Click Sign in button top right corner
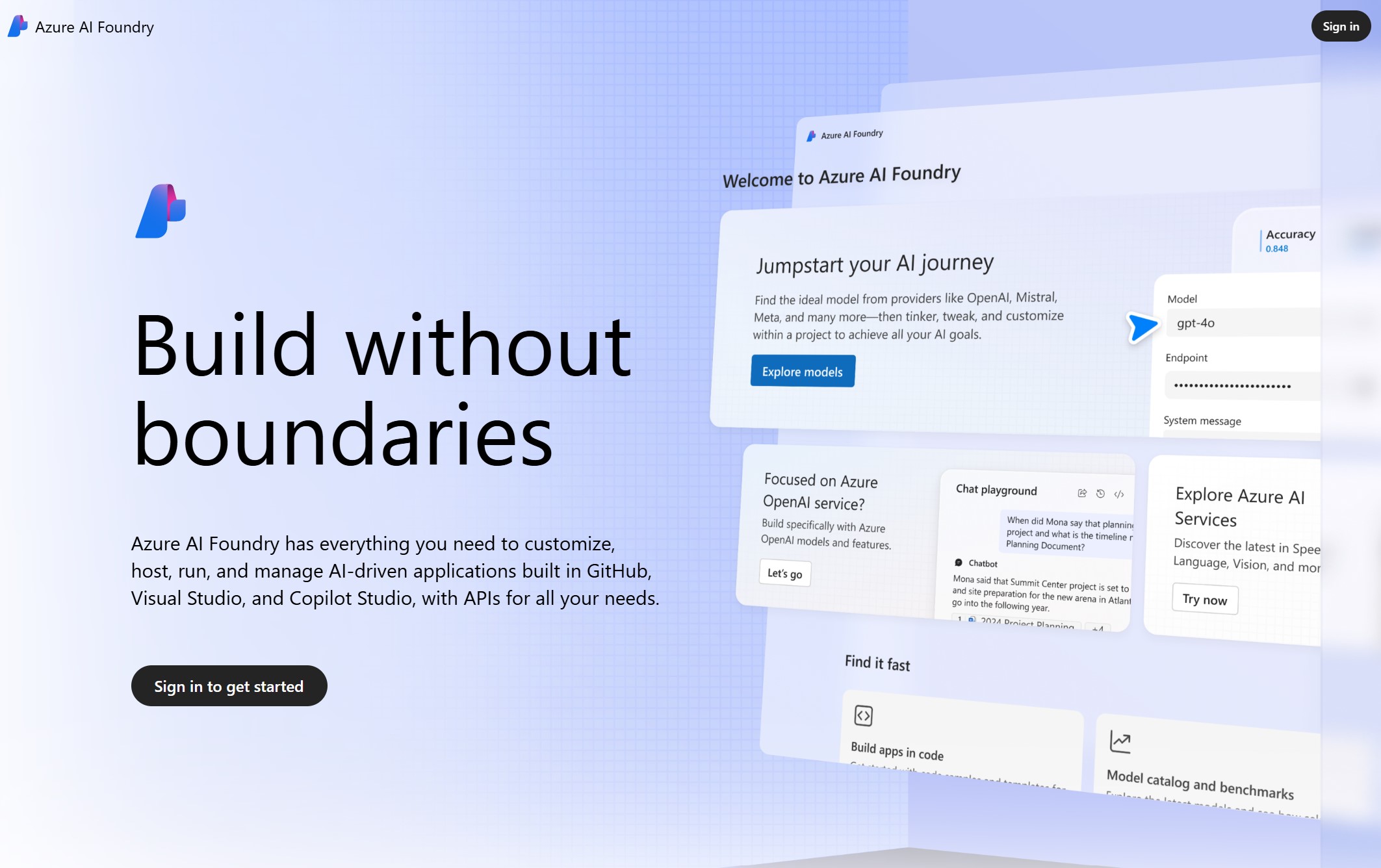 click(x=1340, y=25)
